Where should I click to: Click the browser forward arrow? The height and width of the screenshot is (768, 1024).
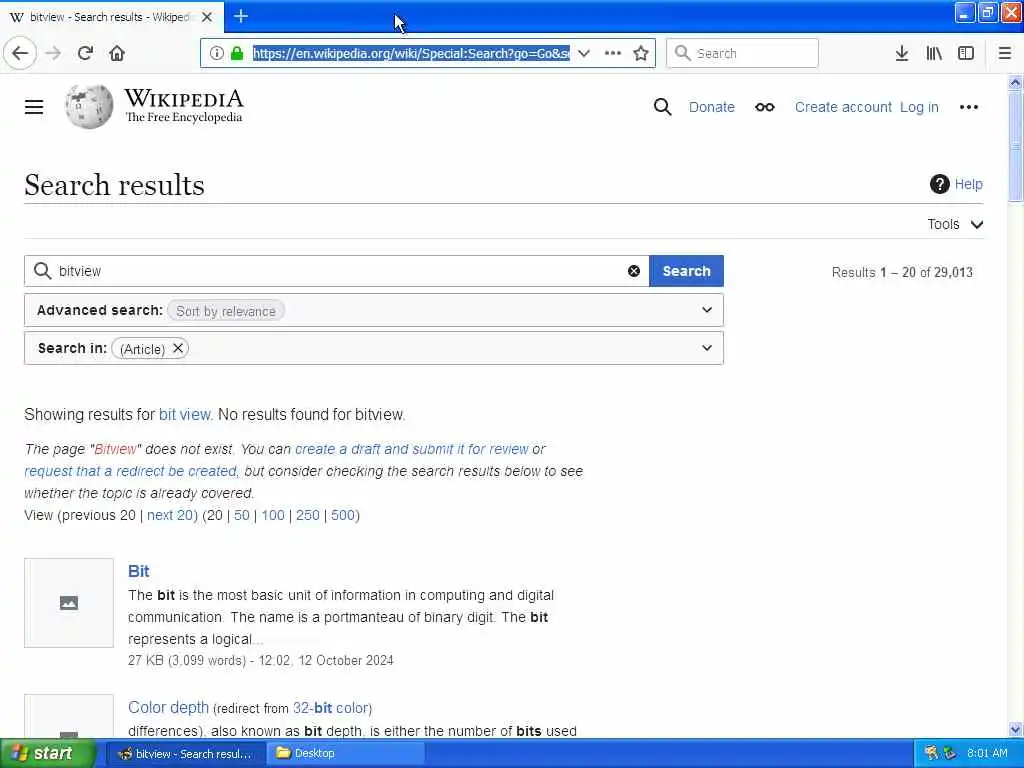tap(54, 53)
